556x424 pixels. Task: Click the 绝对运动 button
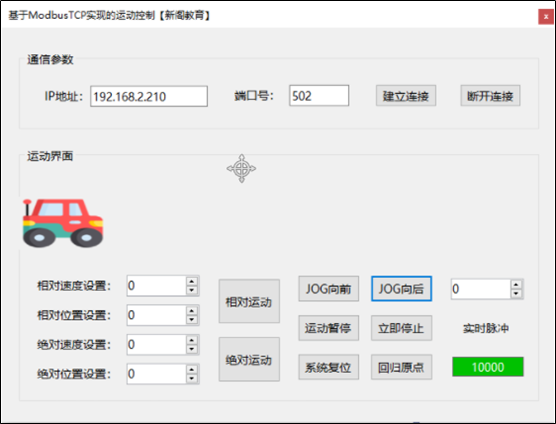(249, 359)
